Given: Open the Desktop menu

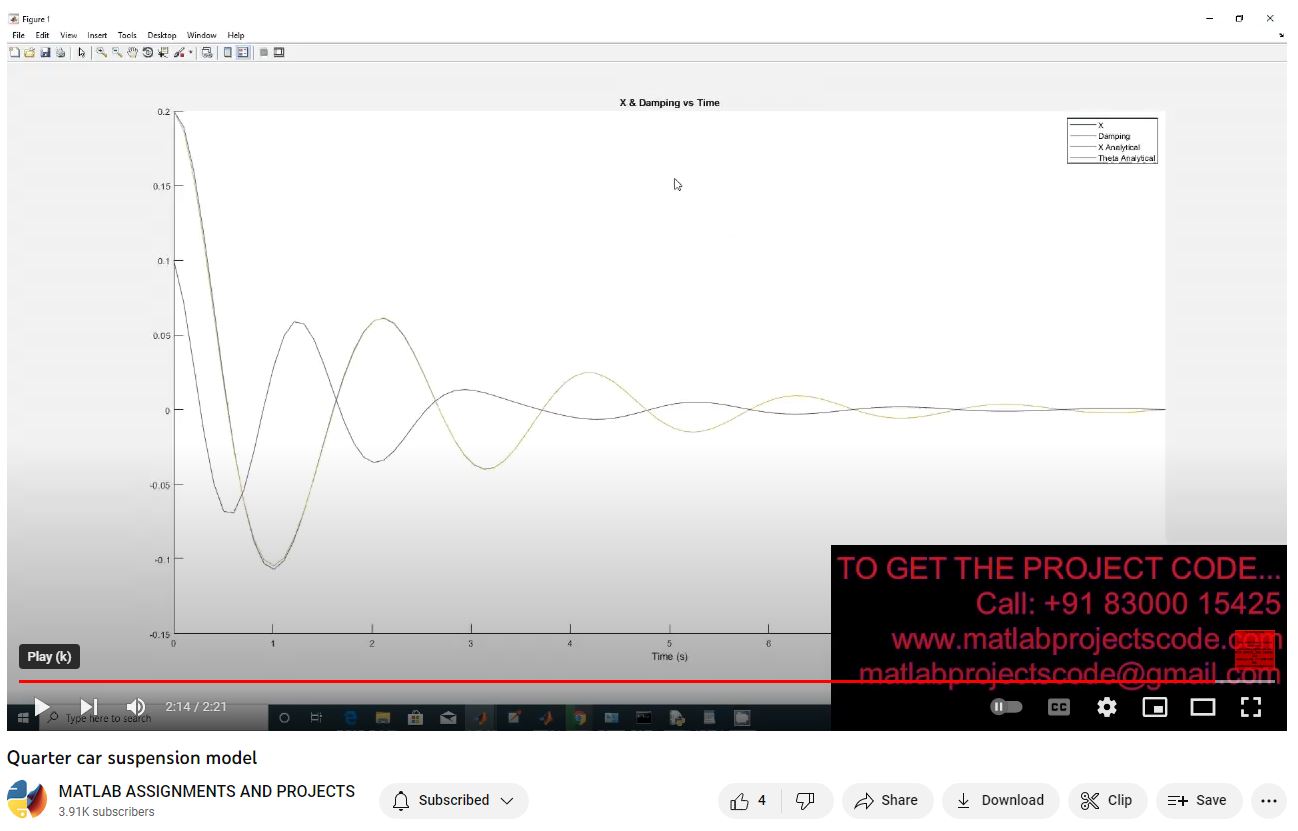Looking at the screenshot, I should pos(162,35).
